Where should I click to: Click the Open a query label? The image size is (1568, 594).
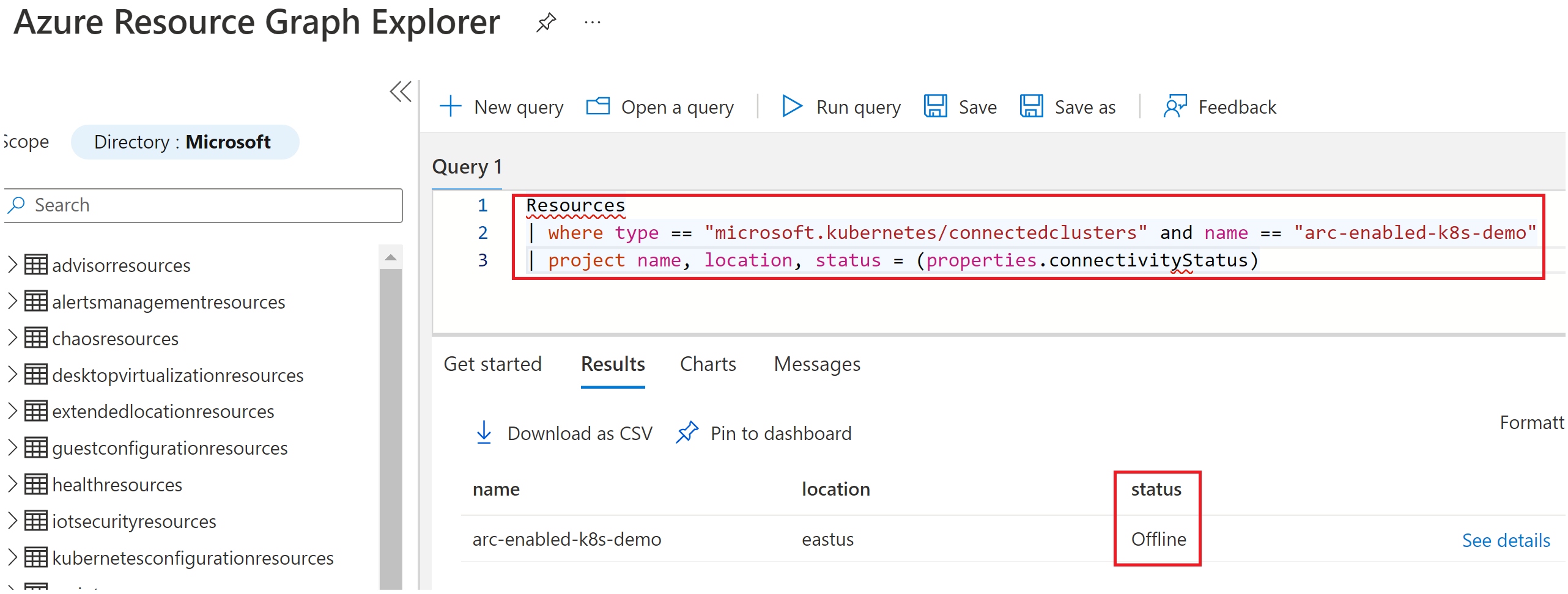pyautogui.click(x=677, y=107)
